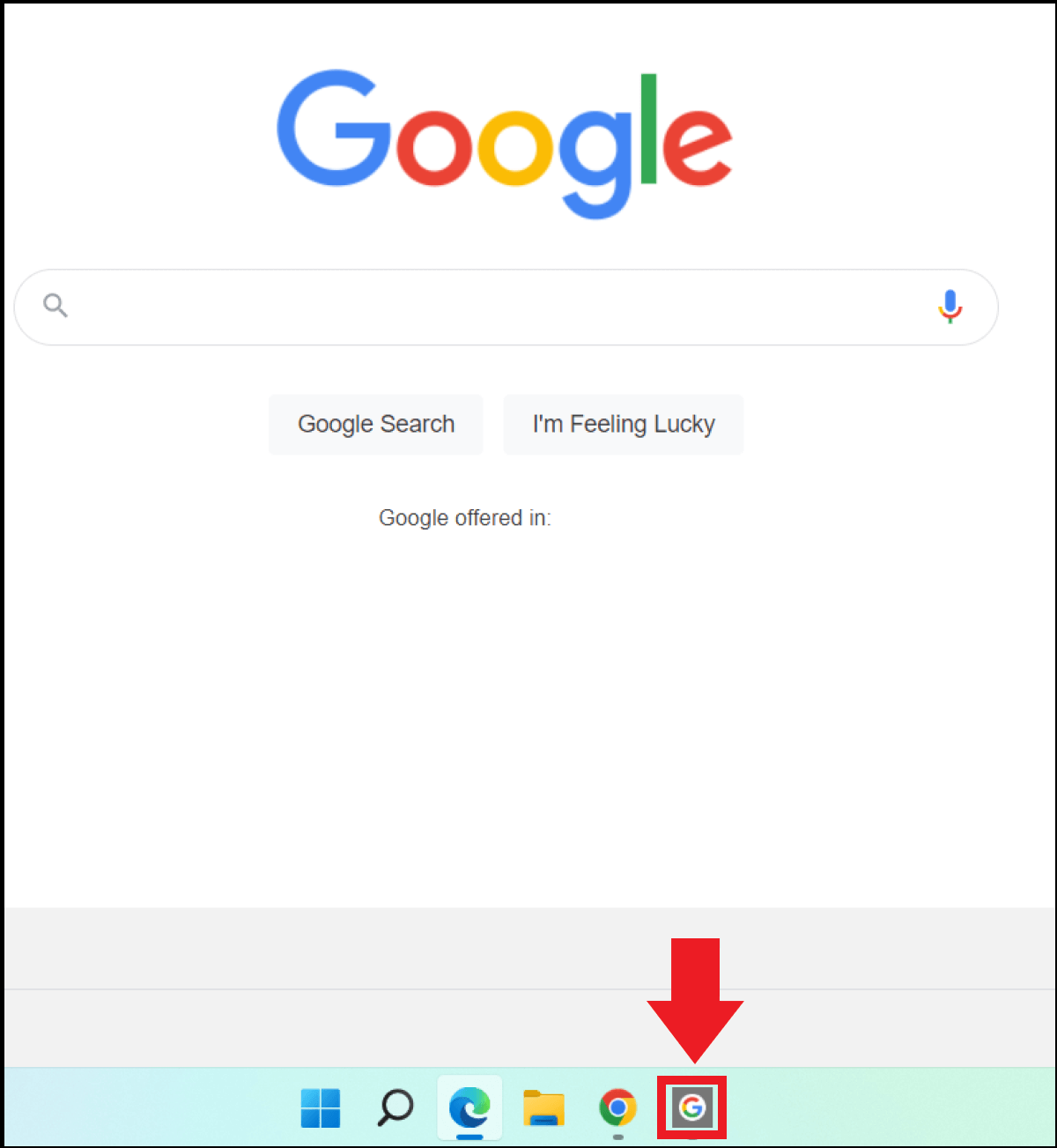1057x1148 pixels.
Task: Click the large Google logo
Action: click(505, 144)
